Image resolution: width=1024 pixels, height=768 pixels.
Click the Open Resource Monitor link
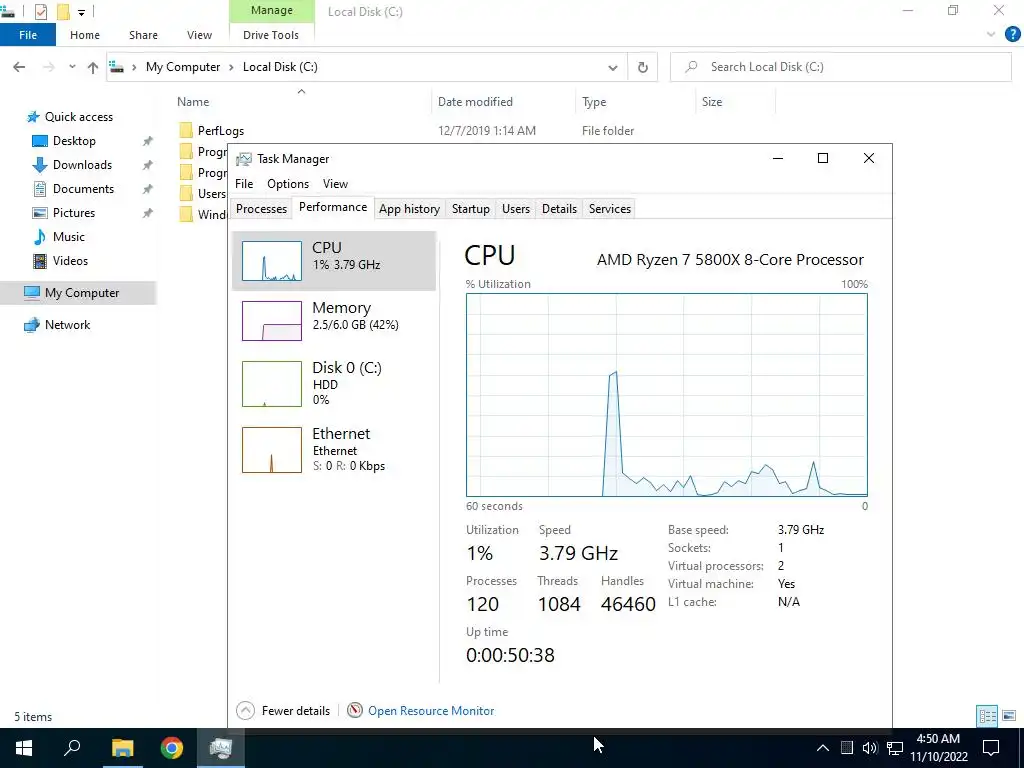click(431, 711)
